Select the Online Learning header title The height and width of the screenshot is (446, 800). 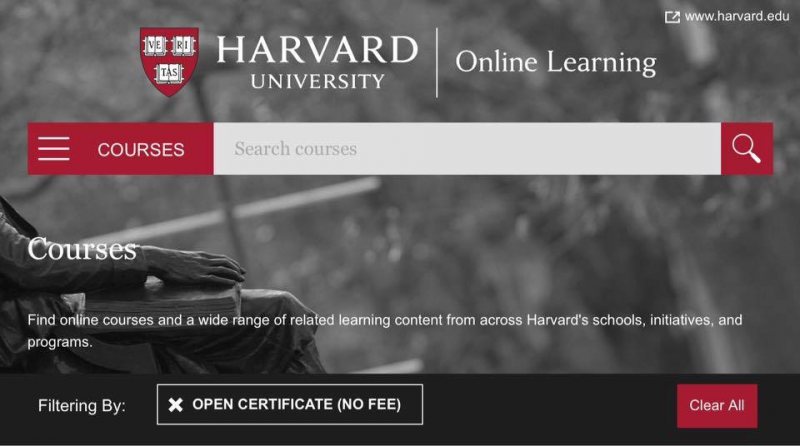556,62
